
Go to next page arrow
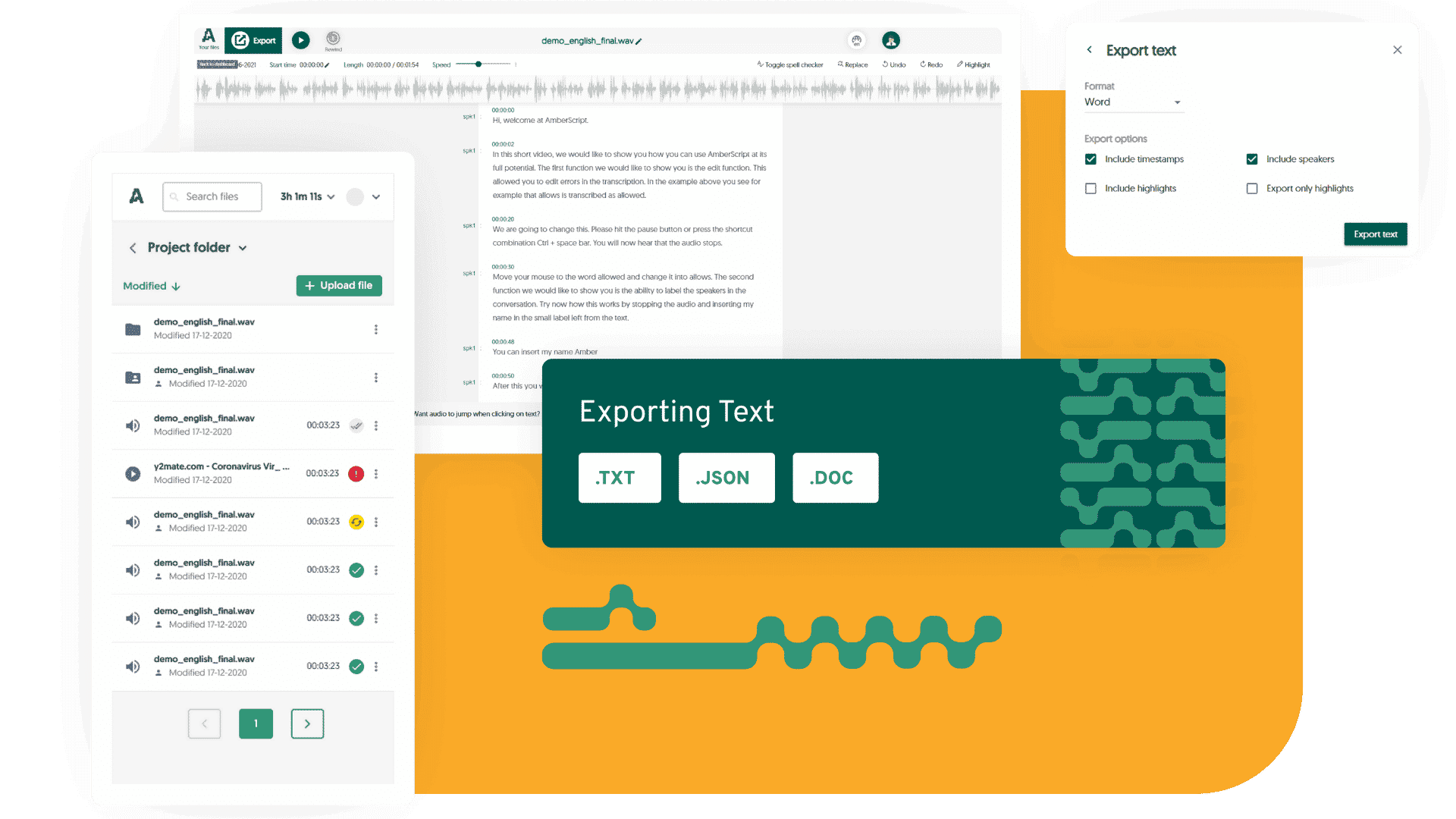click(x=307, y=723)
